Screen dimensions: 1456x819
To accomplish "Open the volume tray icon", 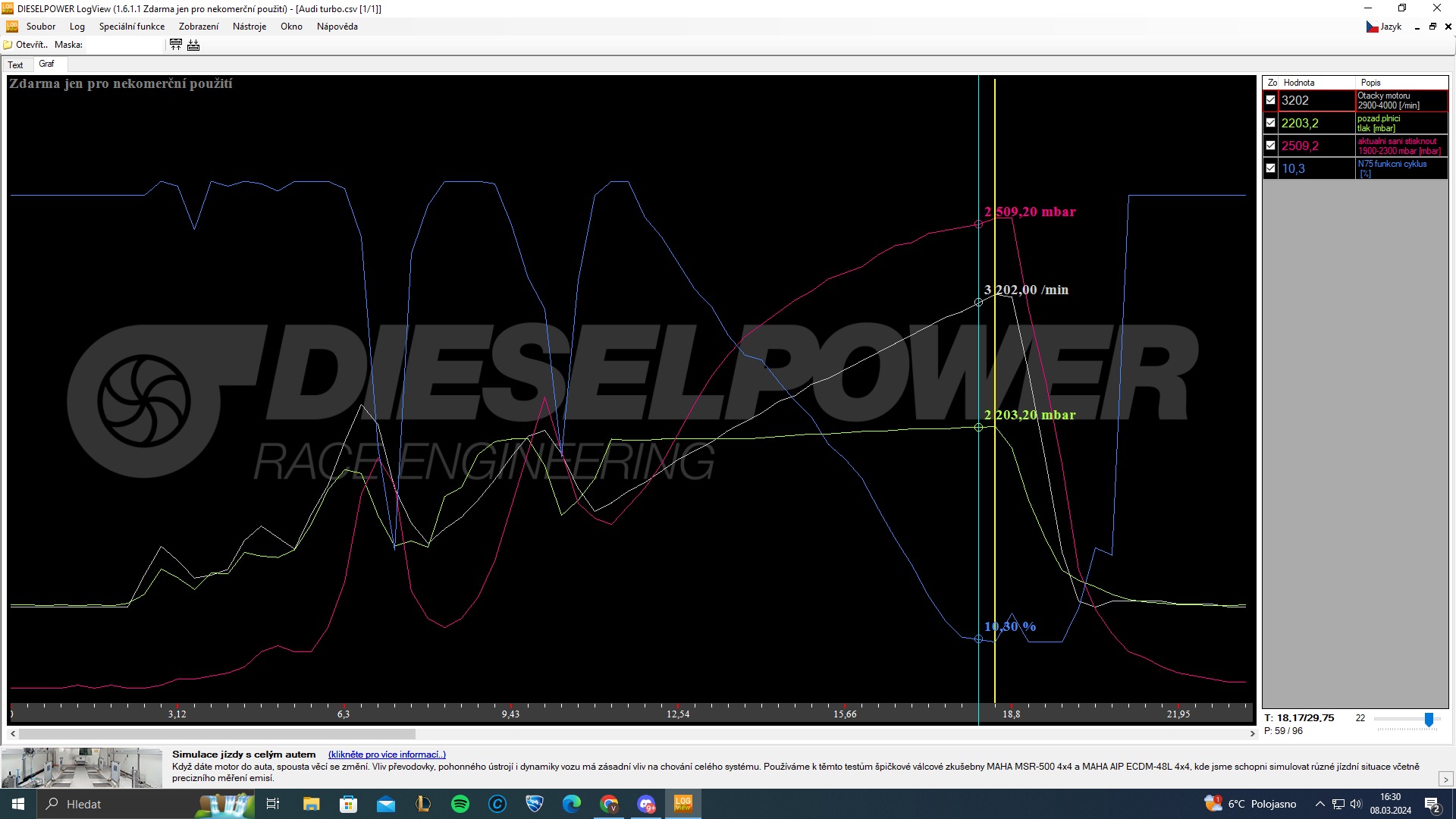I will click(x=1356, y=804).
